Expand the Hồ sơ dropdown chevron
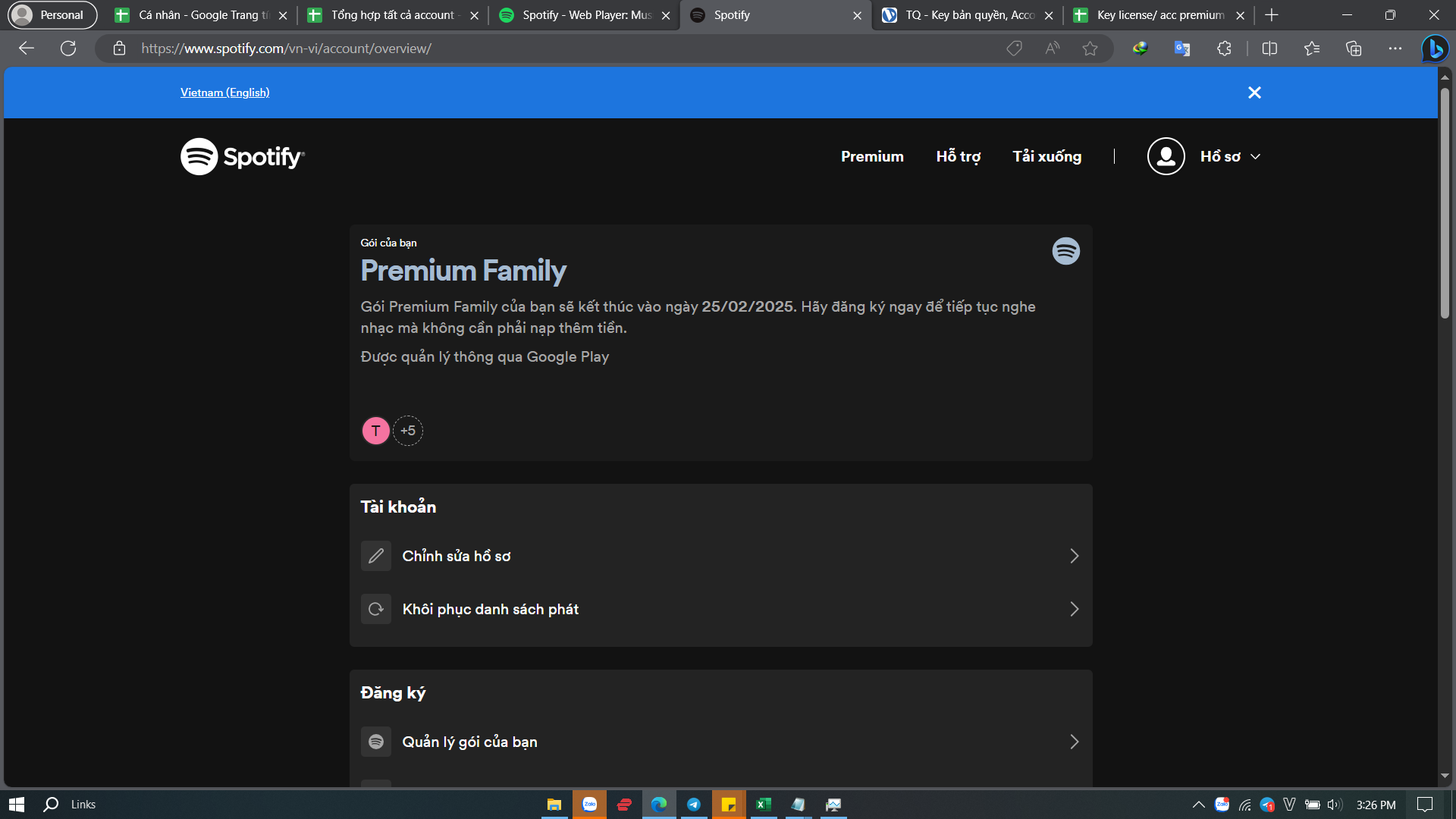1456x819 pixels. 1256,156
